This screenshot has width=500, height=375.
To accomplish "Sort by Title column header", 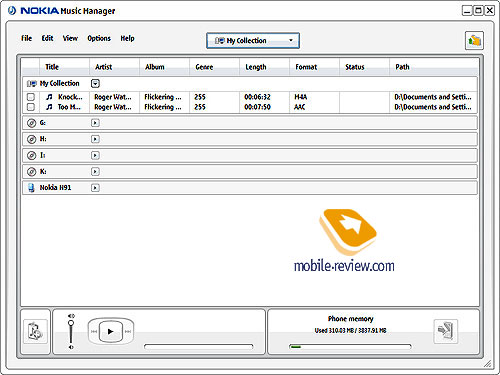I will tap(64, 67).
